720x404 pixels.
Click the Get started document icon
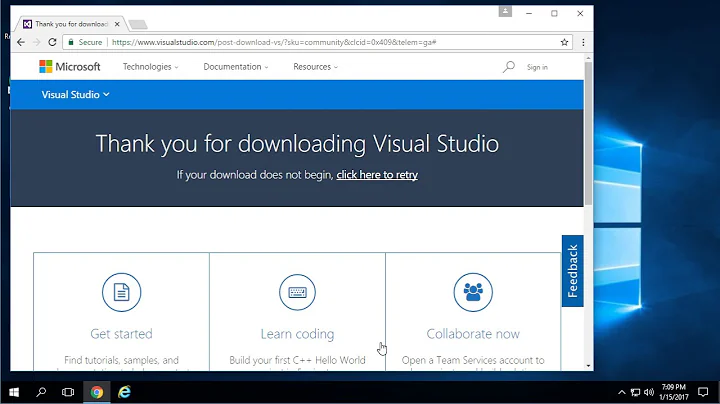(x=122, y=292)
